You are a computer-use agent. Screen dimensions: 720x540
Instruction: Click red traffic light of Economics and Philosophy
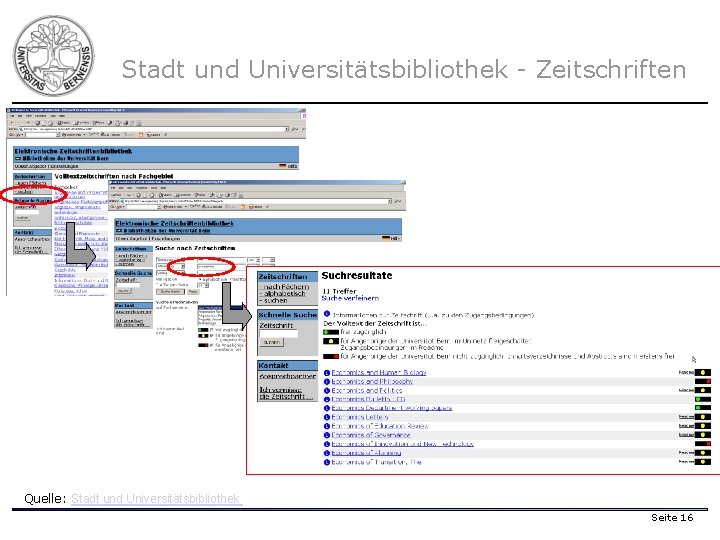[x=703, y=382]
